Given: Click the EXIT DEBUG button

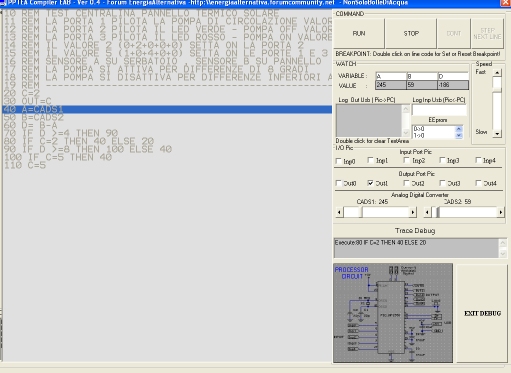Looking at the screenshot, I should click(x=482, y=313).
